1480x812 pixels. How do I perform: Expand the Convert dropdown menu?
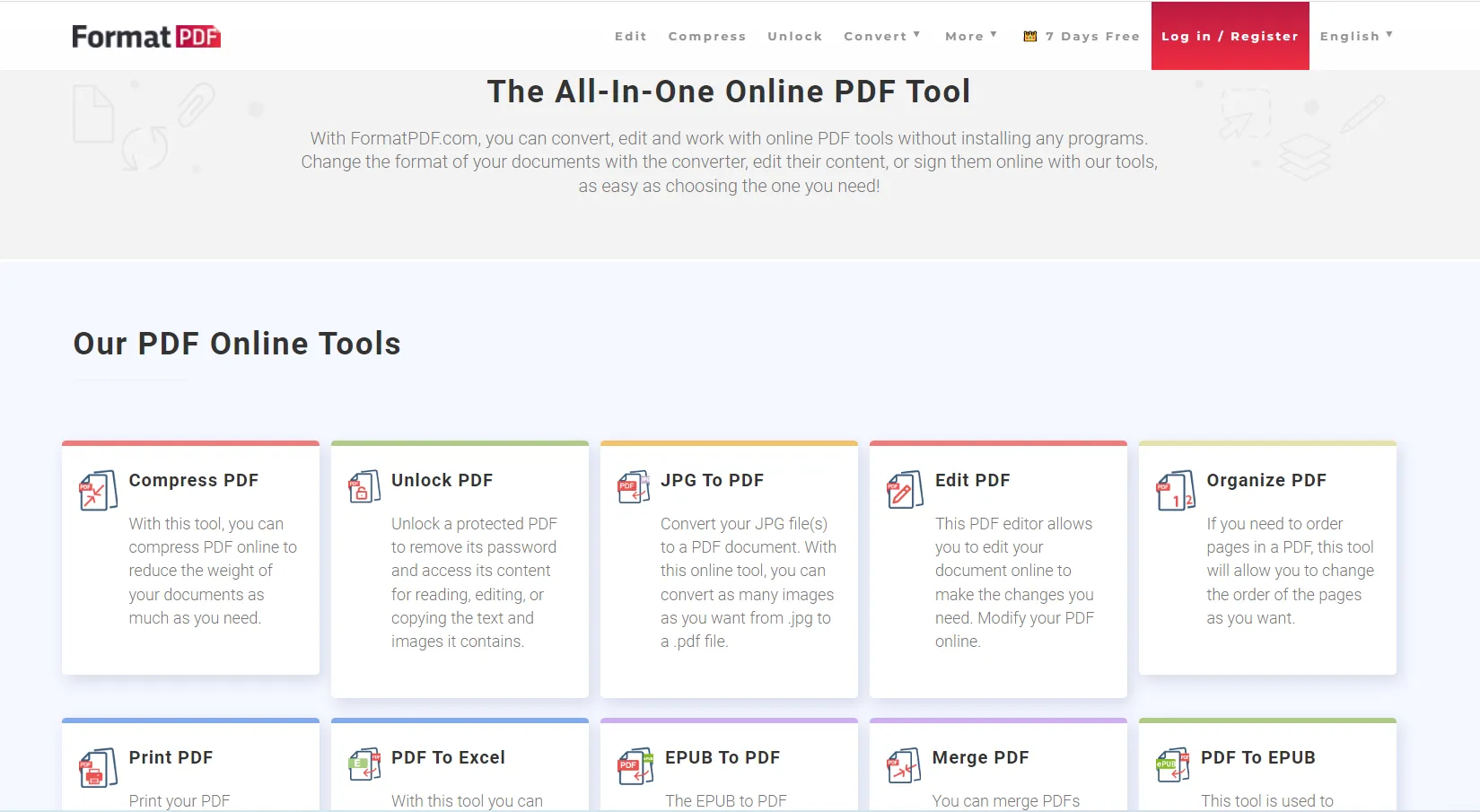pyautogui.click(x=881, y=36)
